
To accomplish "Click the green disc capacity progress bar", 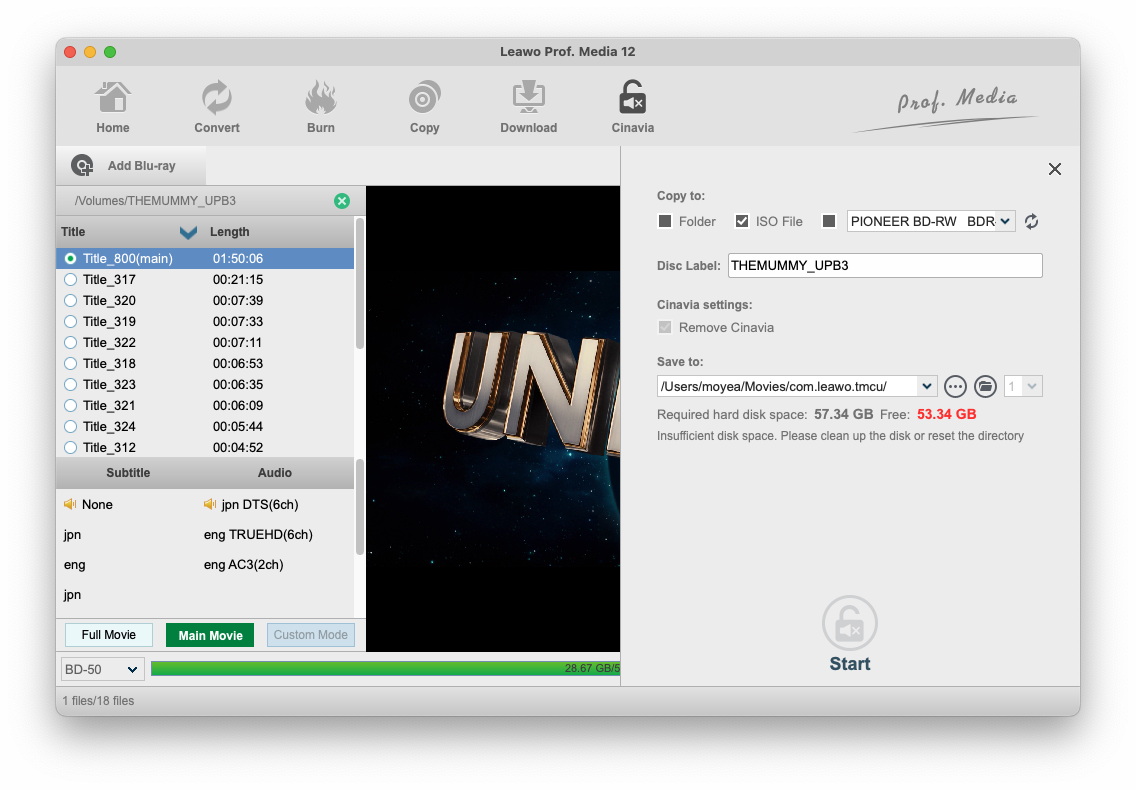I will coord(385,669).
